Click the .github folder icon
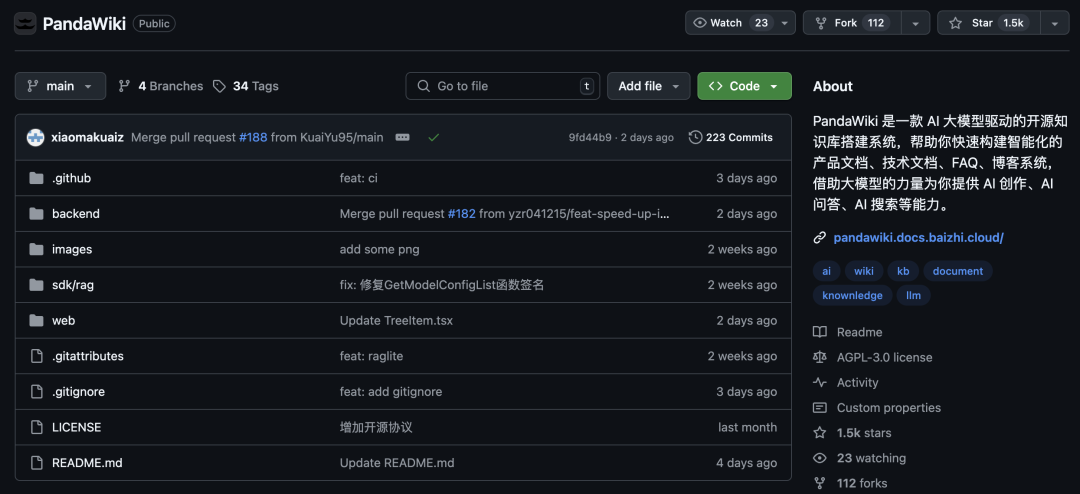This screenshot has width=1080, height=494. pos(37,178)
